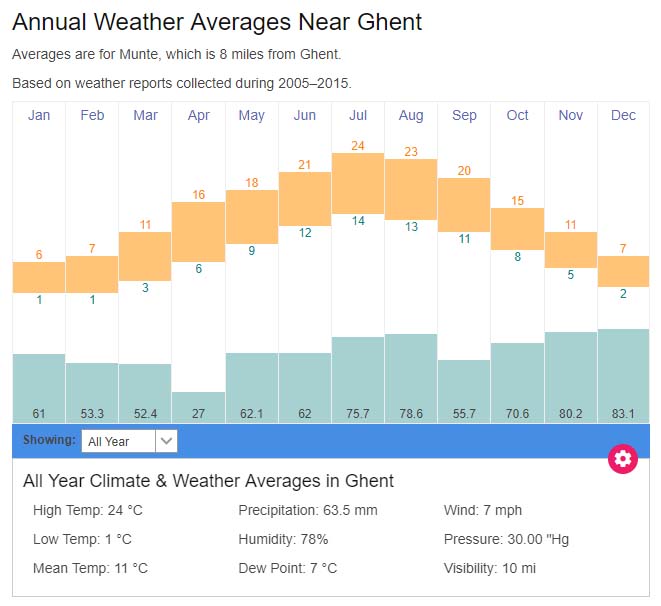Click August's orange temperature range bar
Screen dimensions: 661x606
411,189
